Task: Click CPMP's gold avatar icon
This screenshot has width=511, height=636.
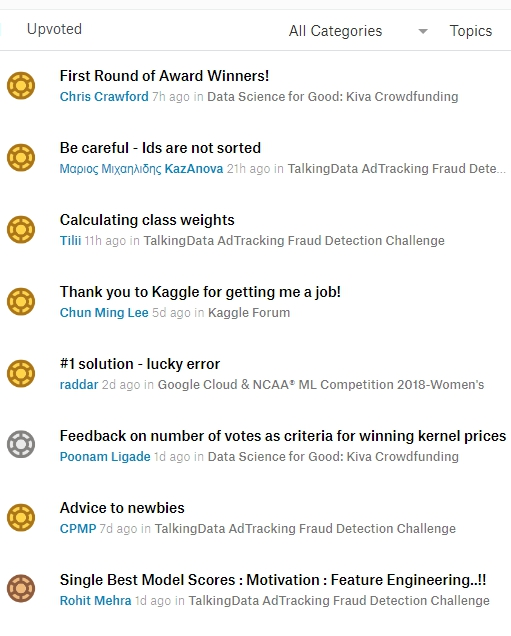Action: click(x=21, y=518)
